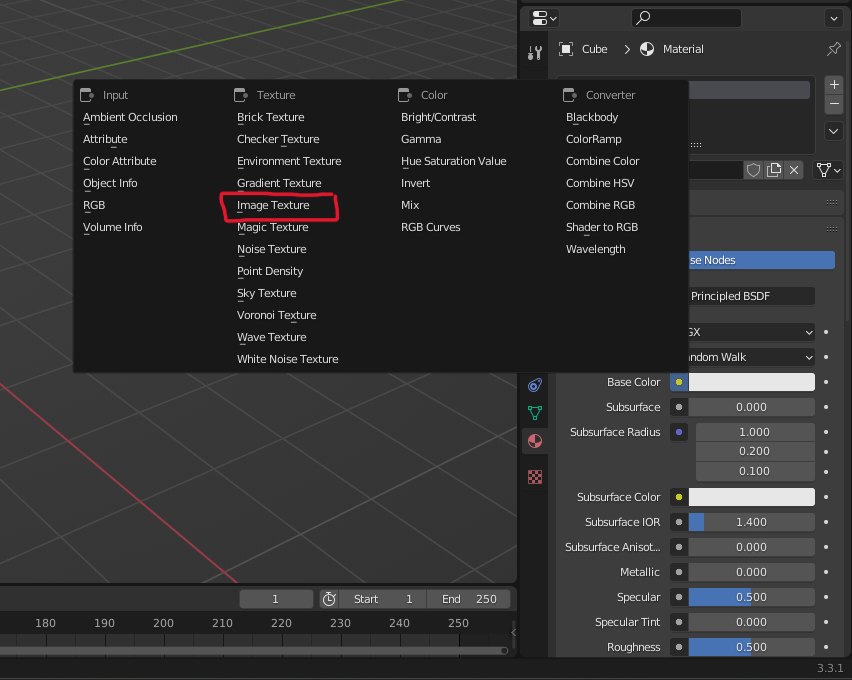Click the Base Color node socket button
This screenshot has height=680, width=852.
[679, 382]
